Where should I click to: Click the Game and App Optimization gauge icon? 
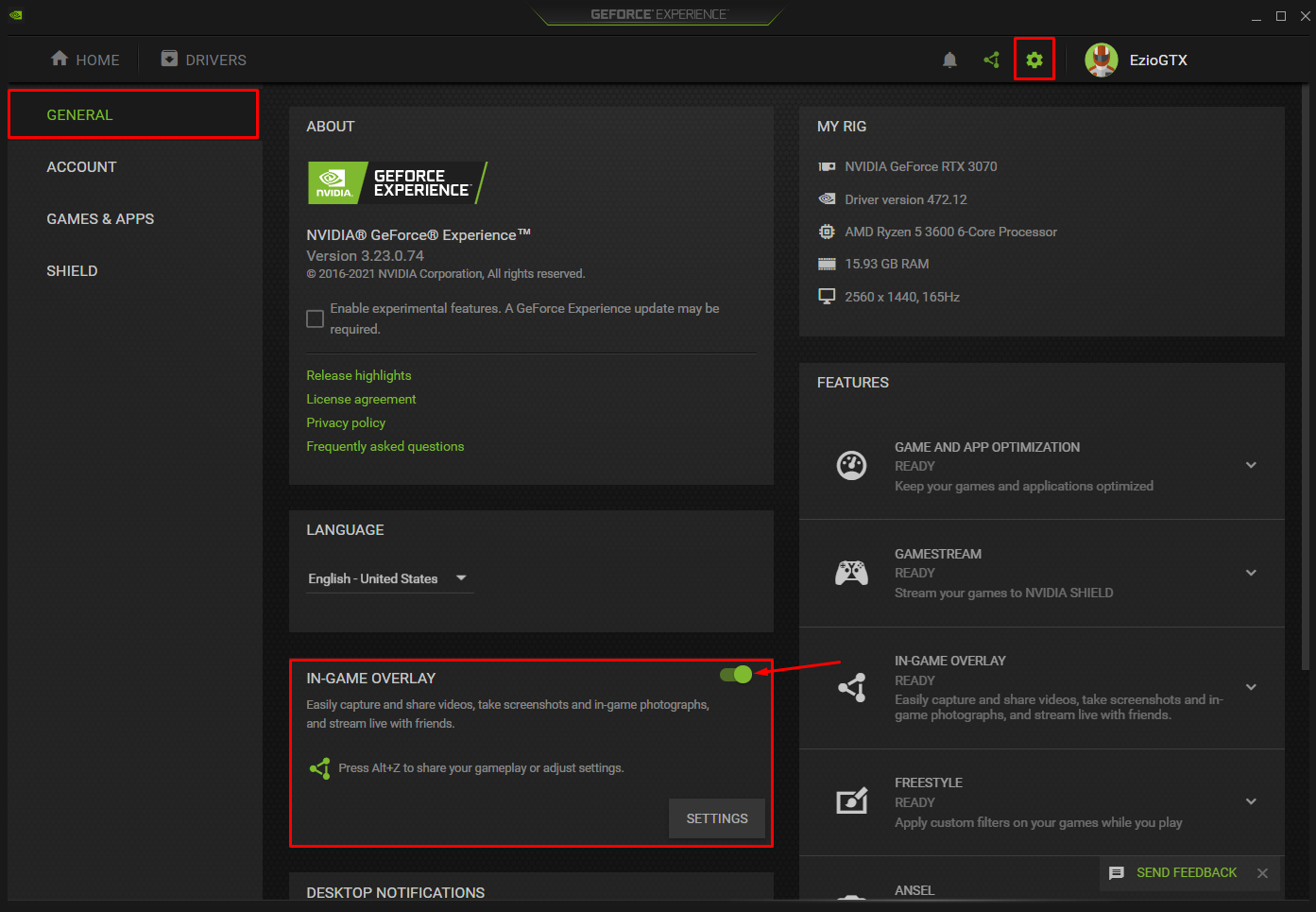coord(851,465)
